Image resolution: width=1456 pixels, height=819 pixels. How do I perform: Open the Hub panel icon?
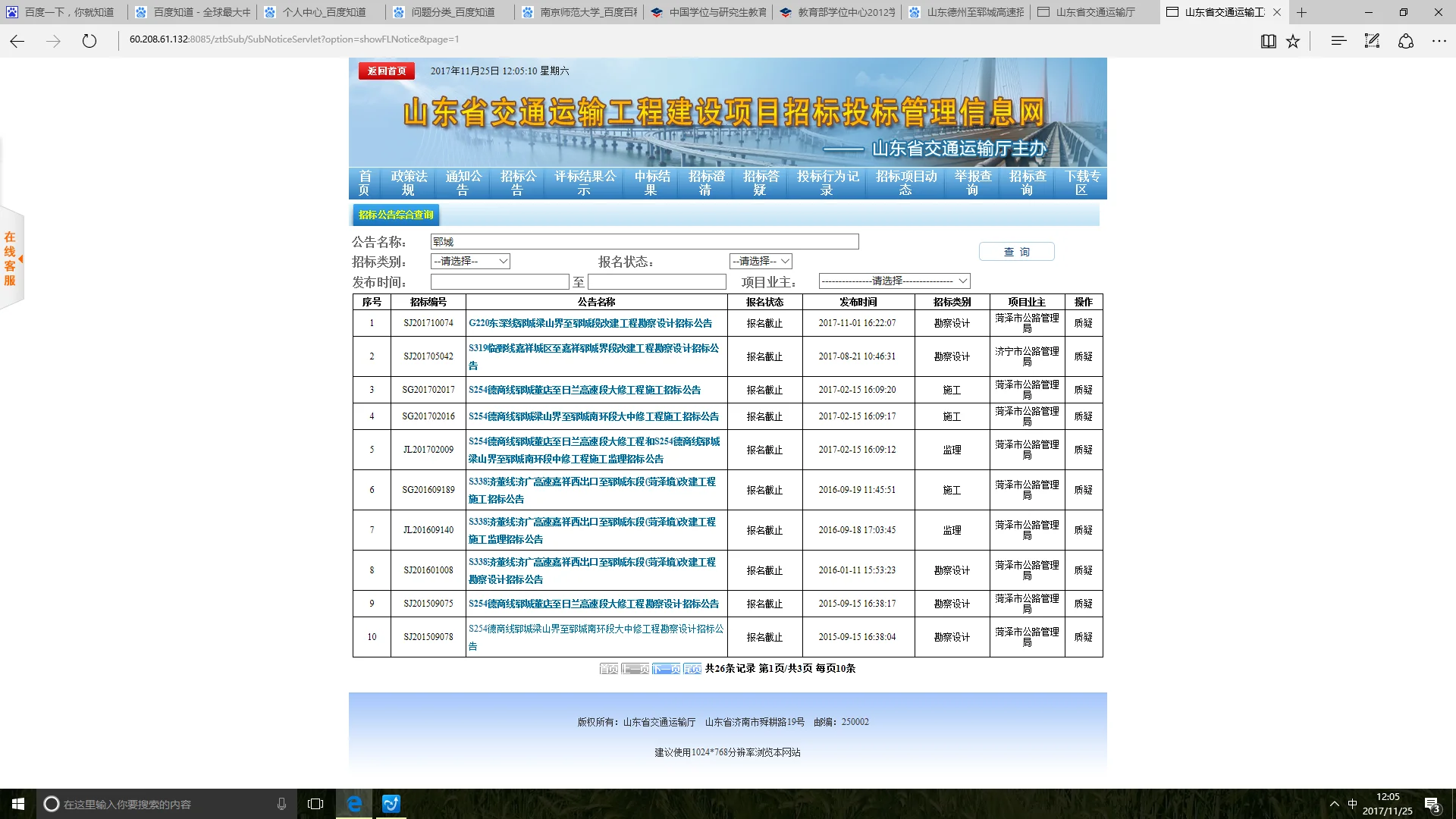point(1337,41)
